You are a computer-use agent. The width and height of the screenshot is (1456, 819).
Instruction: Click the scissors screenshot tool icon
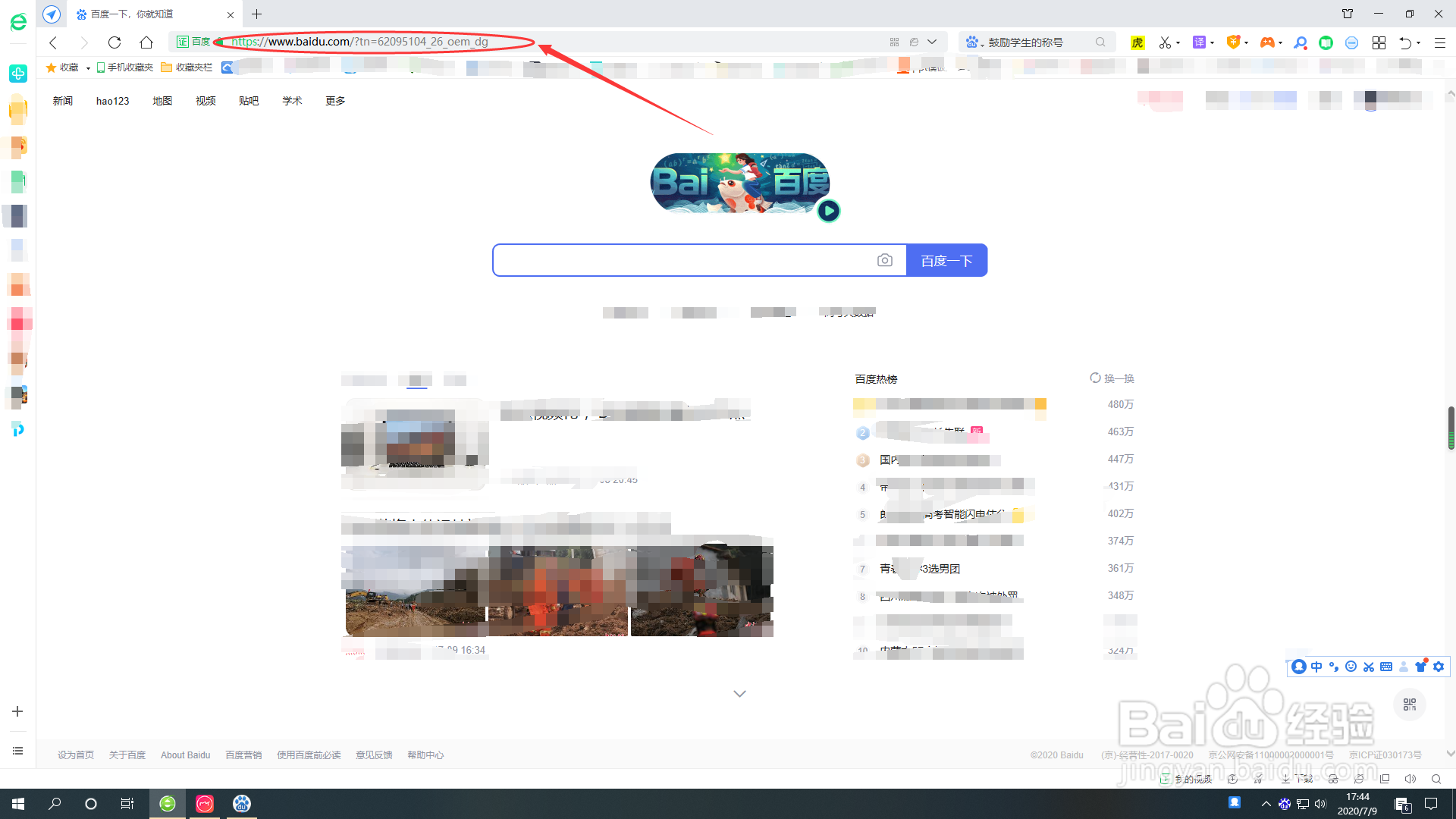point(1165,42)
